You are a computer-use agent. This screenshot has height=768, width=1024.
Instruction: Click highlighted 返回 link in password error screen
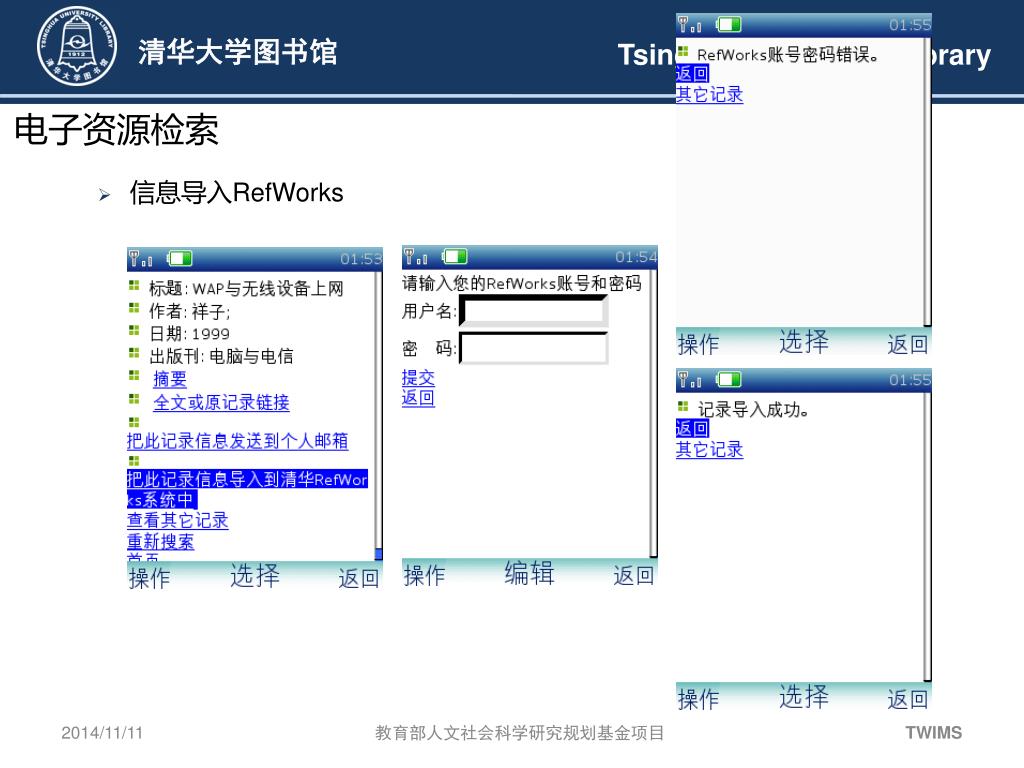tap(692, 73)
